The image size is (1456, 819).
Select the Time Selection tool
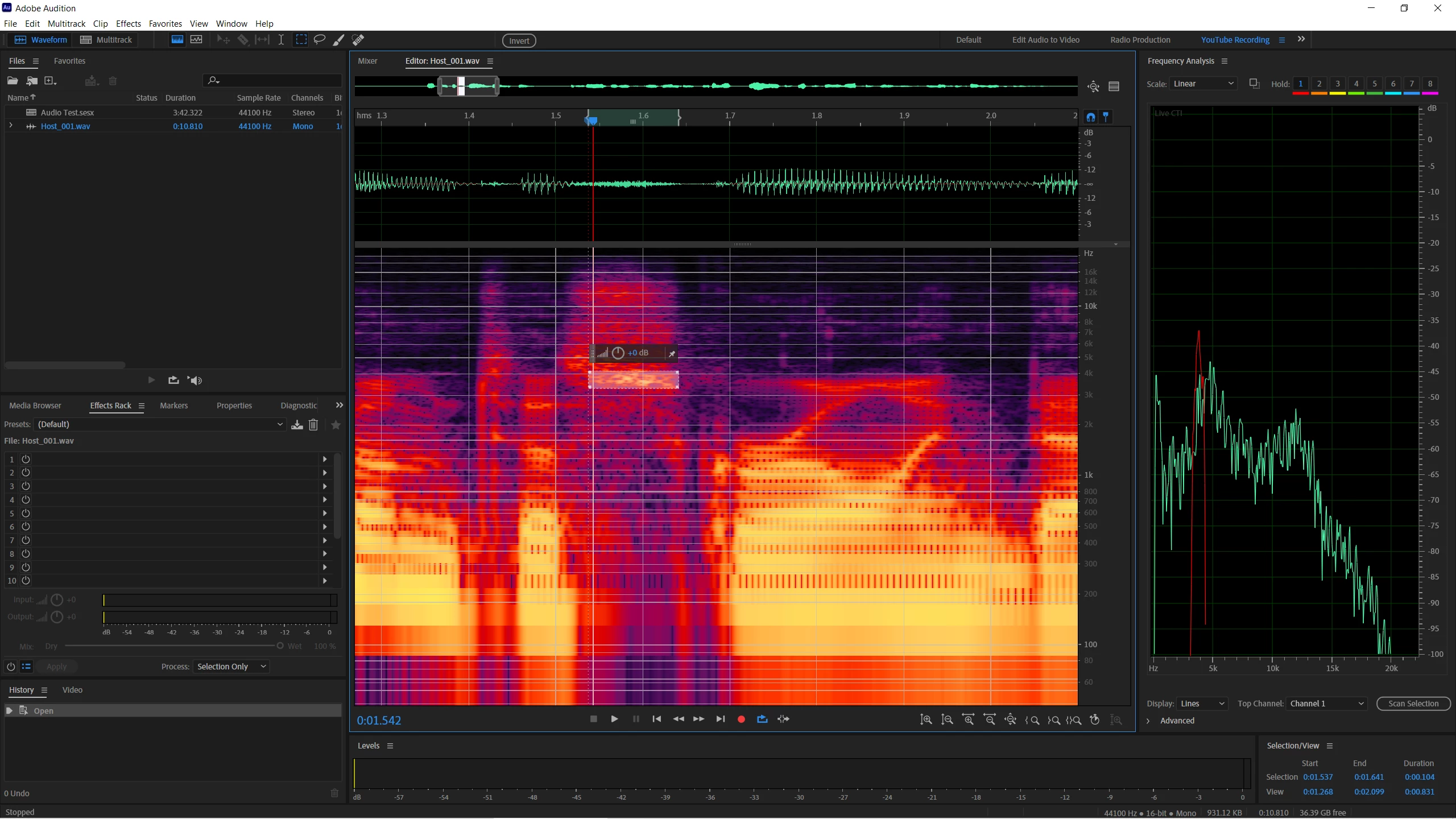281,40
